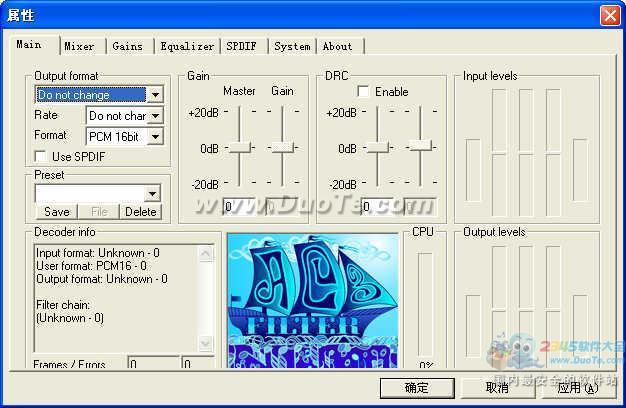Expand the Output format speakers dropdown

coord(154,95)
